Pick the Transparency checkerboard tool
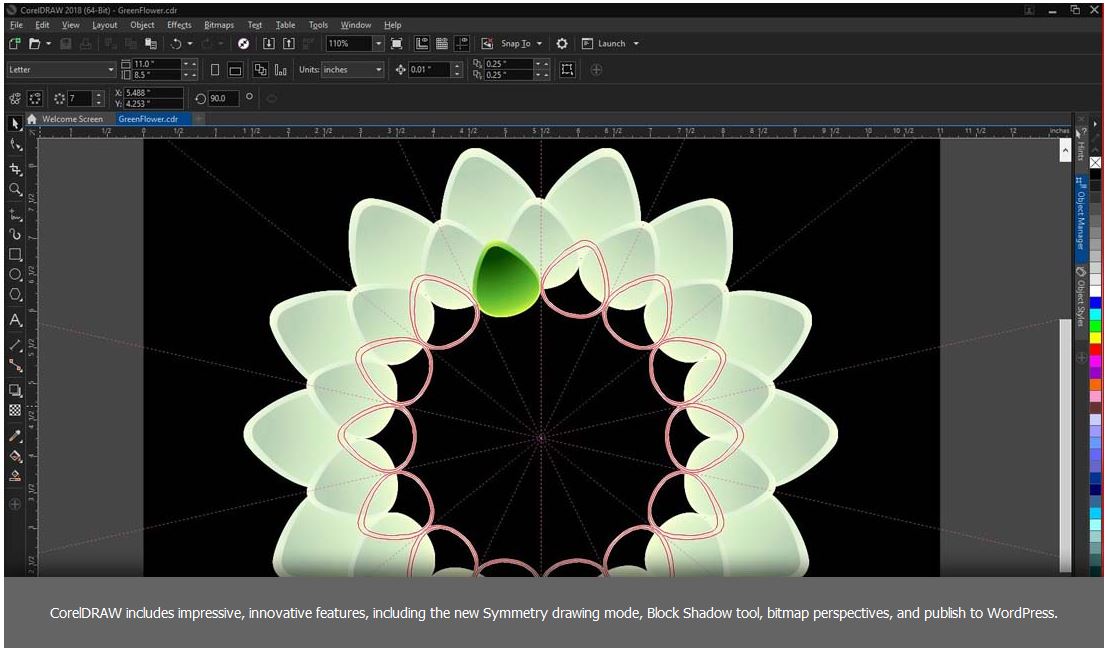This screenshot has width=1108, height=653. (x=15, y=411)
